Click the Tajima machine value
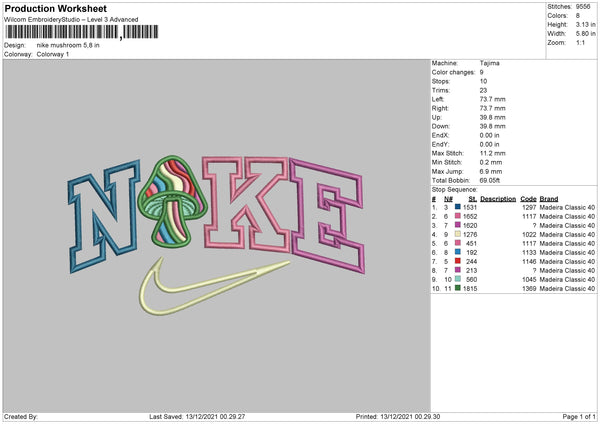The width and height of the screenshot is (600, 424). coord(490,63)
